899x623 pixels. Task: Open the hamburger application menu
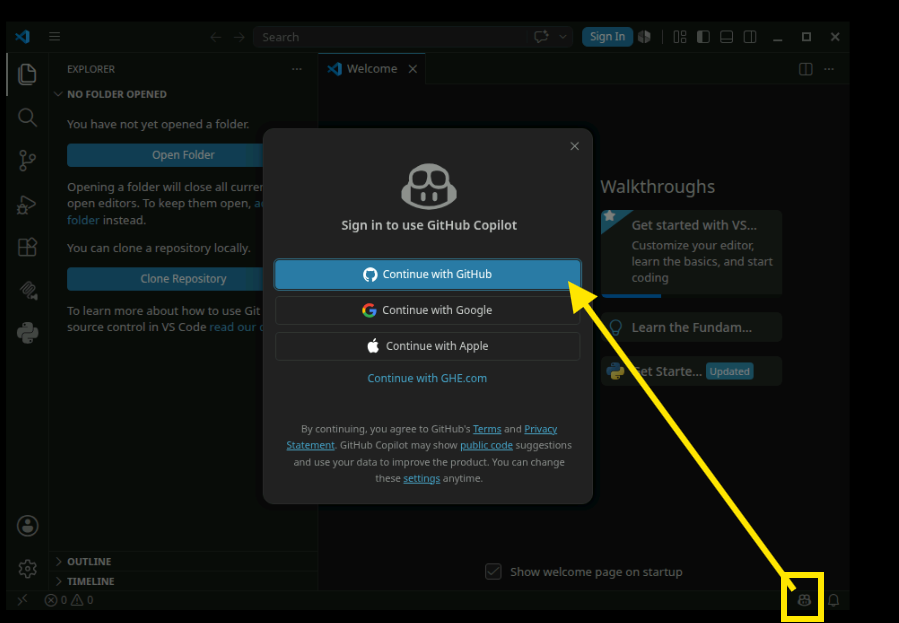tap(54, 37)
